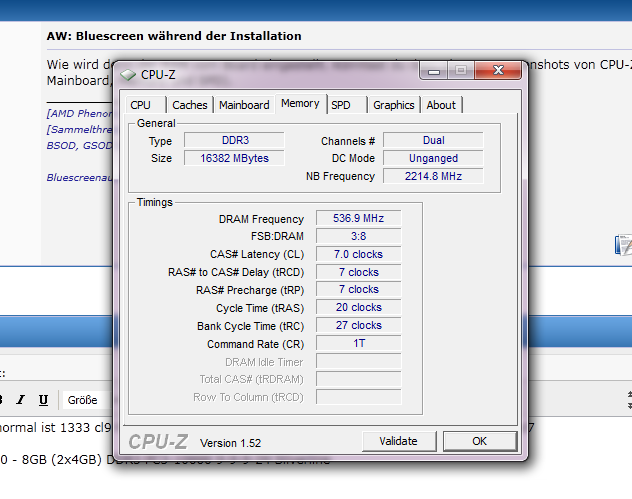
Task: Select the DDR3 type value
Action: pos(234,140)
